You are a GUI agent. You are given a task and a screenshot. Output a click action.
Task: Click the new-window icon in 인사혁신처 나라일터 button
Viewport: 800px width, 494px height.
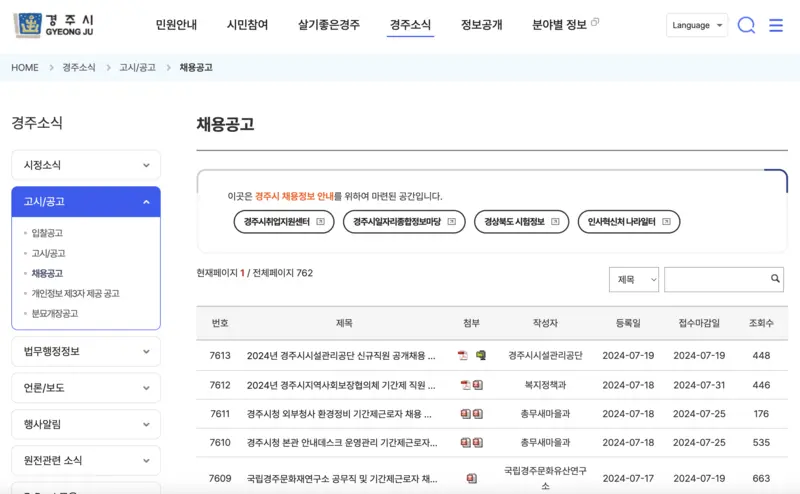tap(666, 221)
